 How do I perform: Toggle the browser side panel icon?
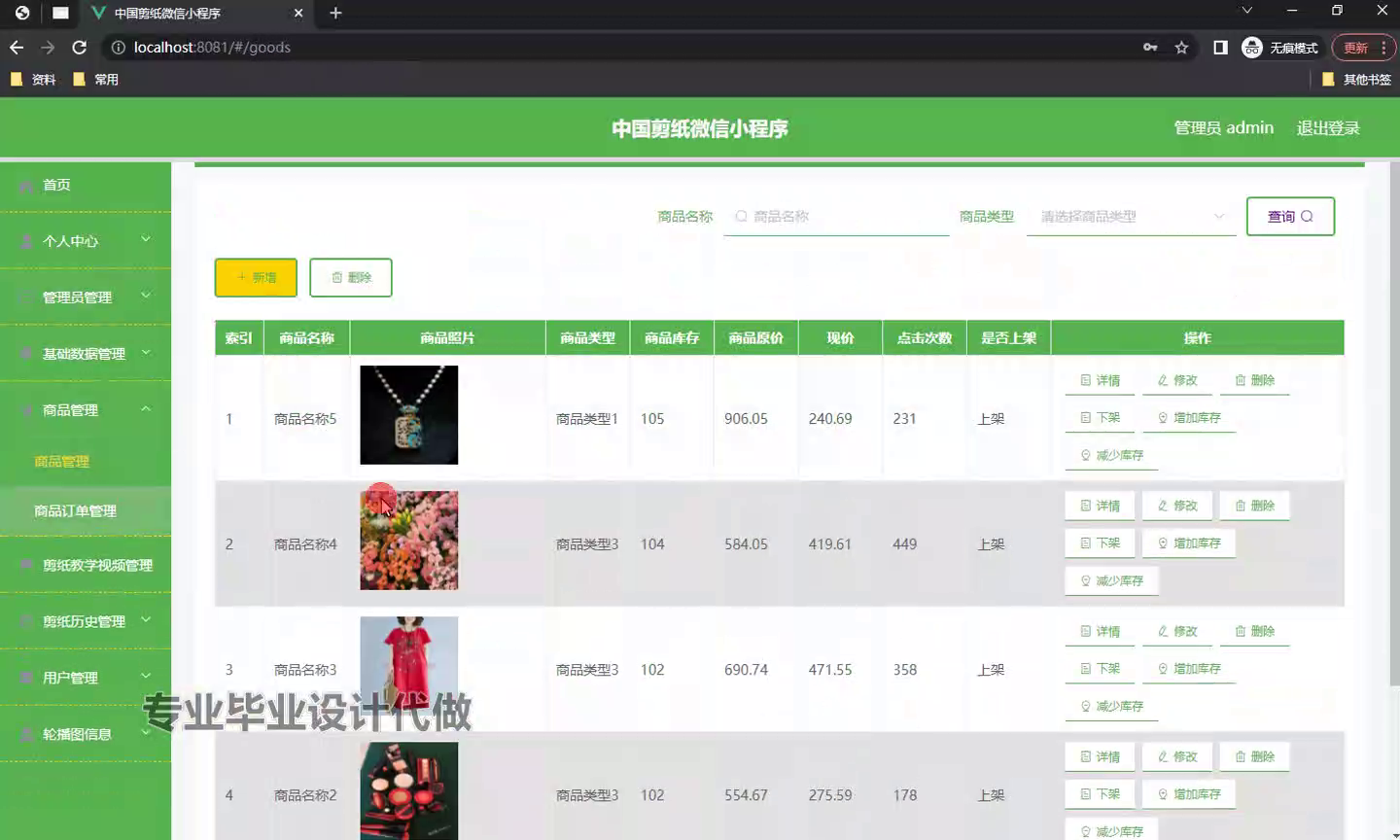point(1220,47)
